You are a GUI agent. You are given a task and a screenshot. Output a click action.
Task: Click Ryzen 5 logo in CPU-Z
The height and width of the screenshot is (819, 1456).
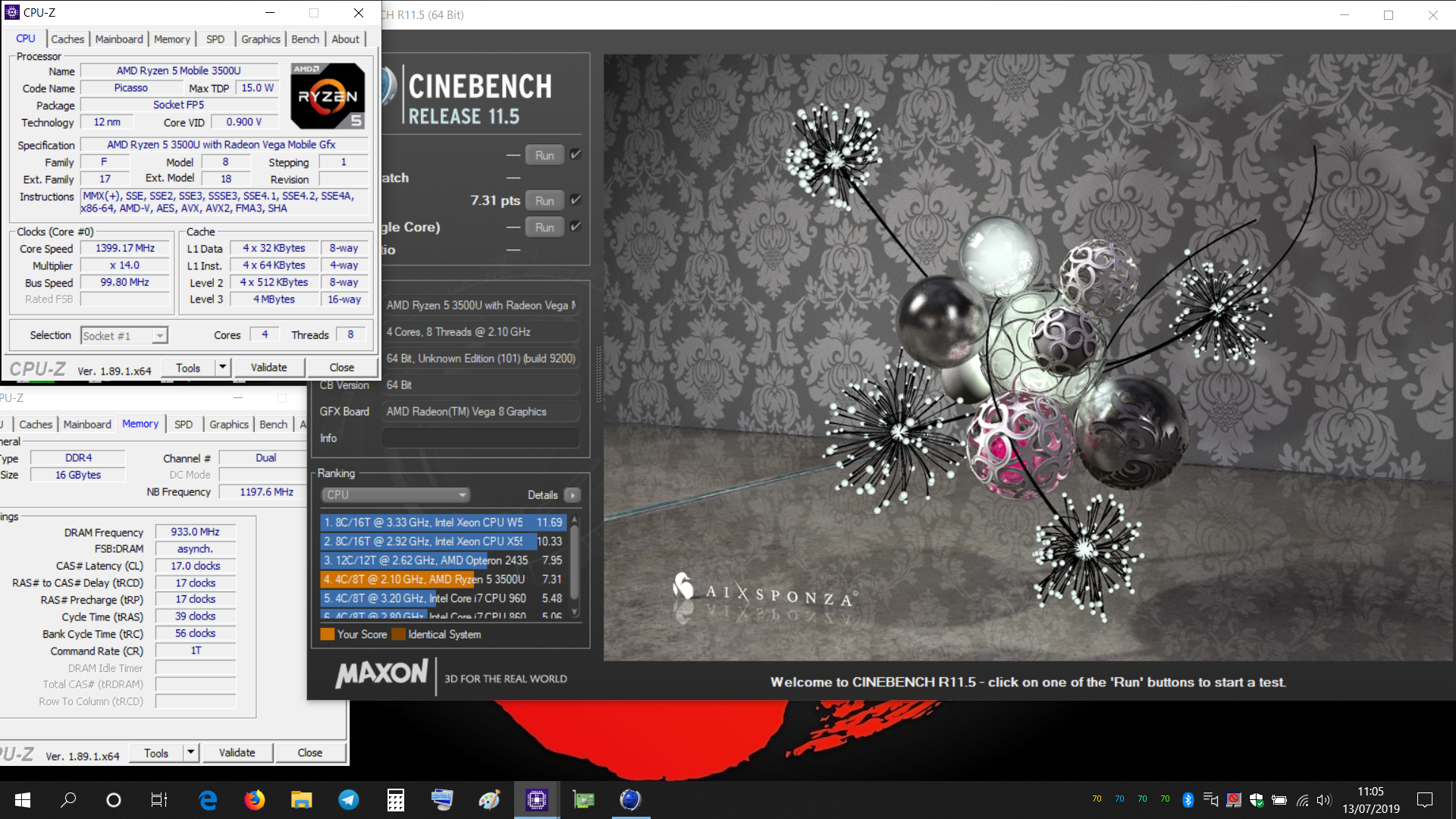328,96
